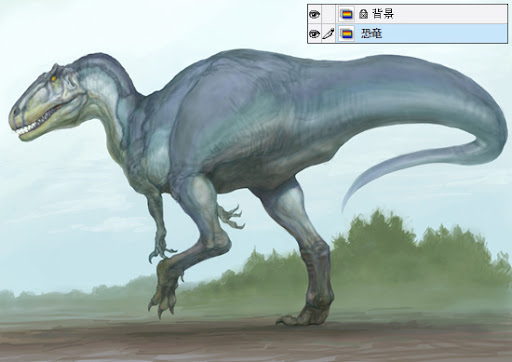This screenshot has height=362, width=512.
Task: Click the 恐竜 layer's rainbow thumbnail icon
Action: coord(347,34)
